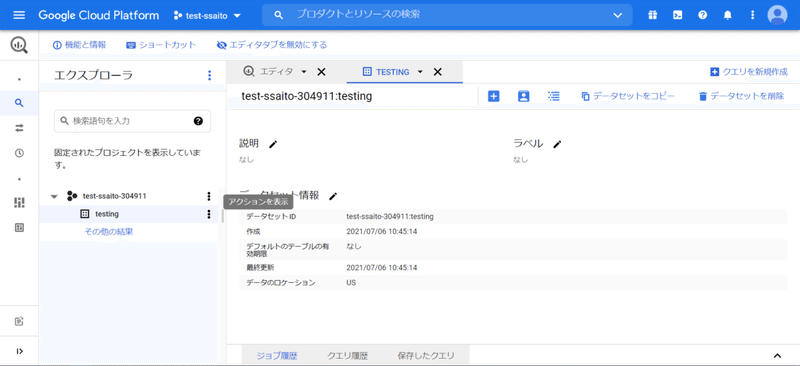Open ショートカット keyboard shortcuts

point(161,45)
